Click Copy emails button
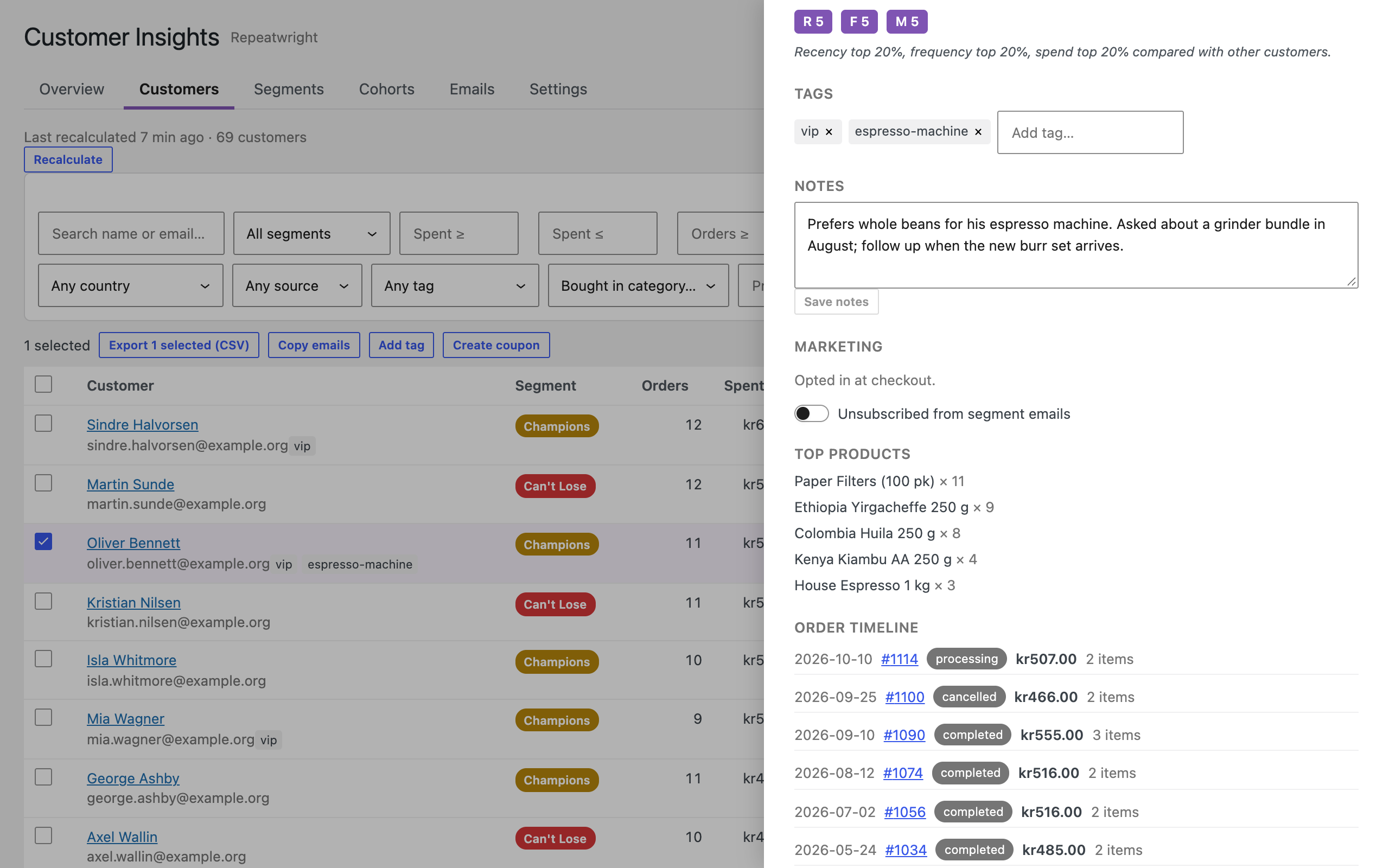Screen dimensions: 1389x868 click(x=314, y=345)
